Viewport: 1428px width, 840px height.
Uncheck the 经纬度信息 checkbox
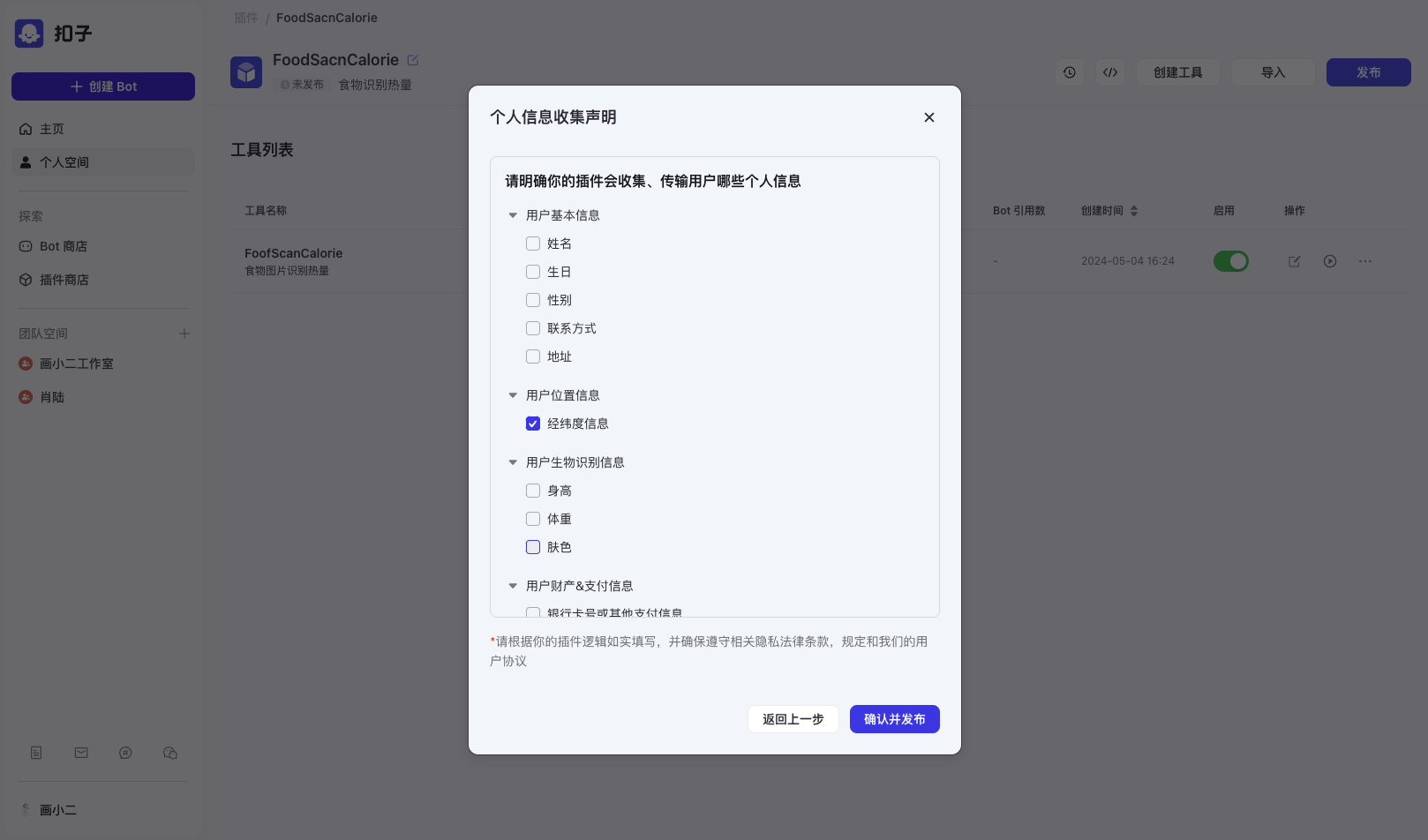[533, 424]
